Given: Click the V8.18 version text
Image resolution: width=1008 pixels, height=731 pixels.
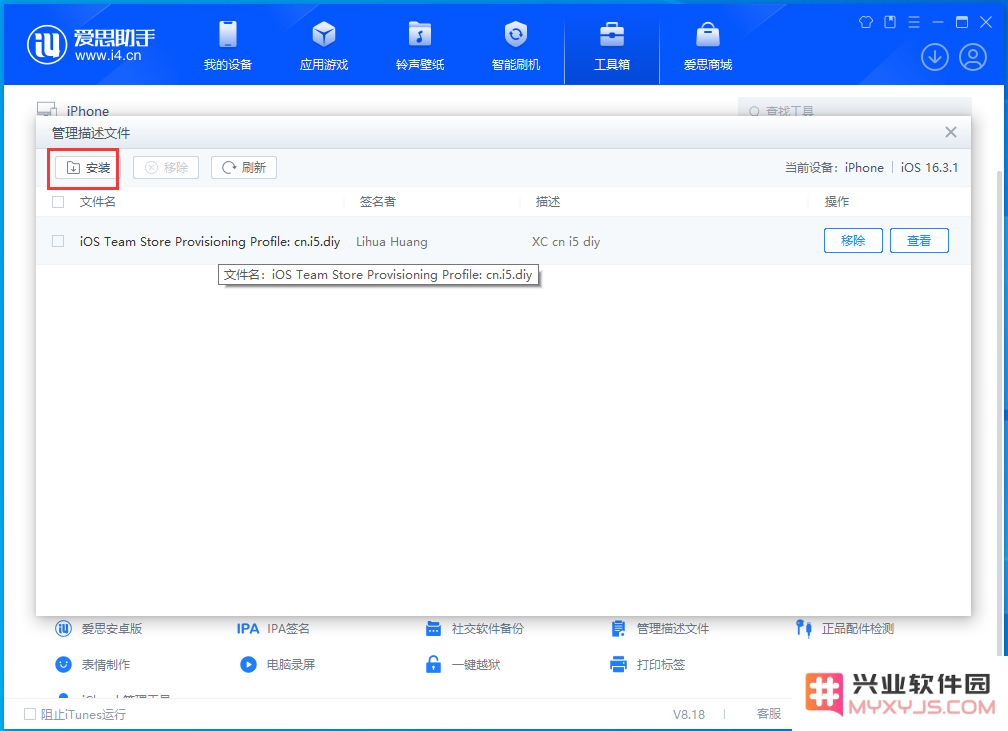Looking at the screenshot, I should tap(688, 714).
